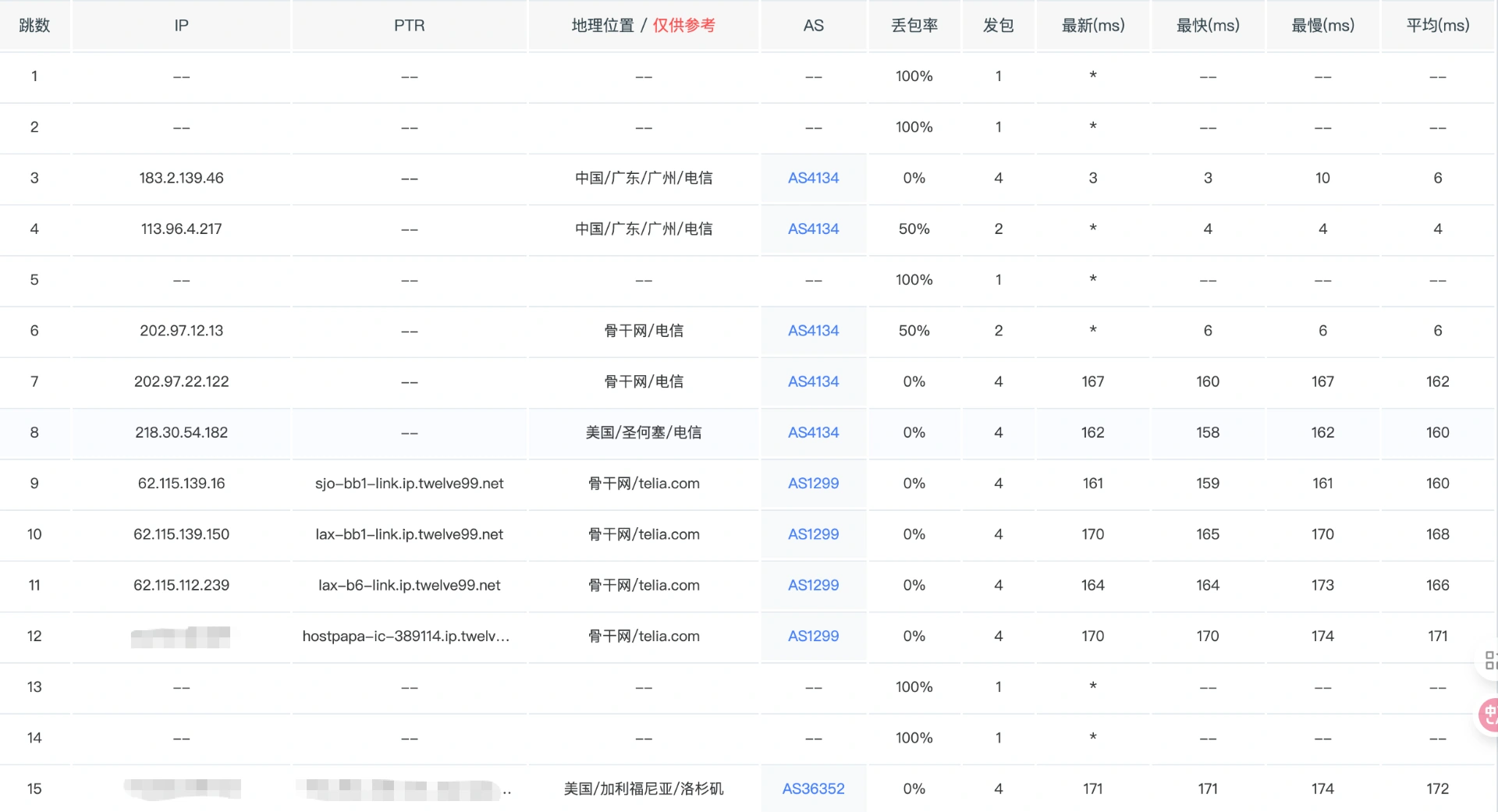Screen dimensions: 1498x812
Task: Open AS1299 link for 62.115.112.239
Action: tap(813, 585)
